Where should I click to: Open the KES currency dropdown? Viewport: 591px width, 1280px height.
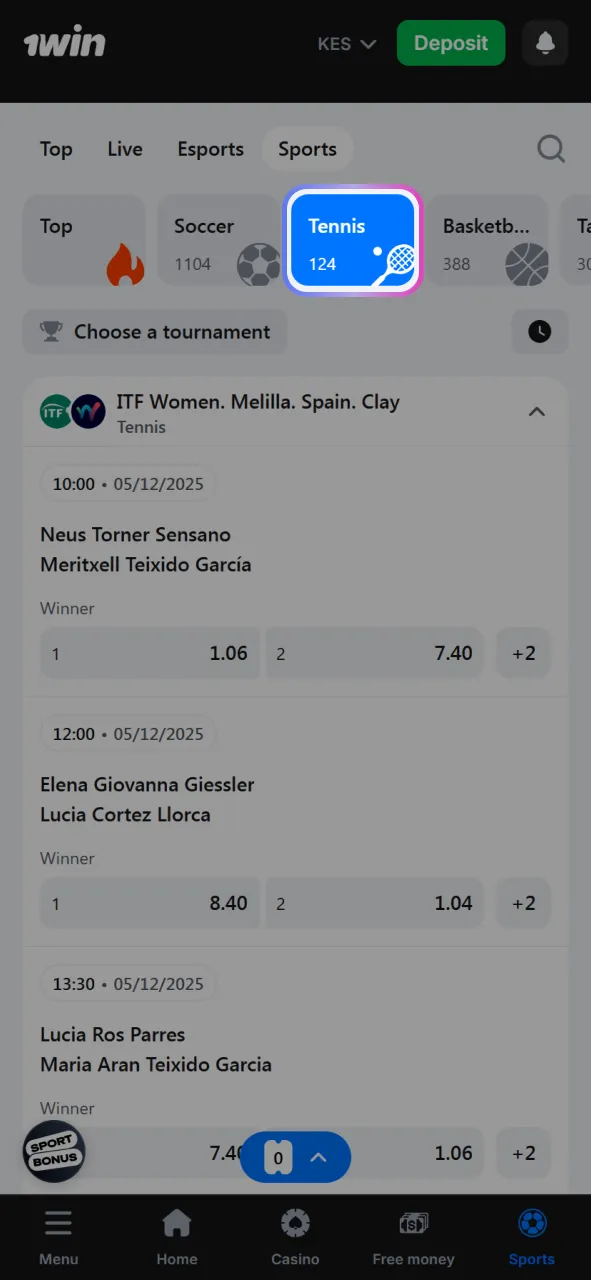point(345,43)
